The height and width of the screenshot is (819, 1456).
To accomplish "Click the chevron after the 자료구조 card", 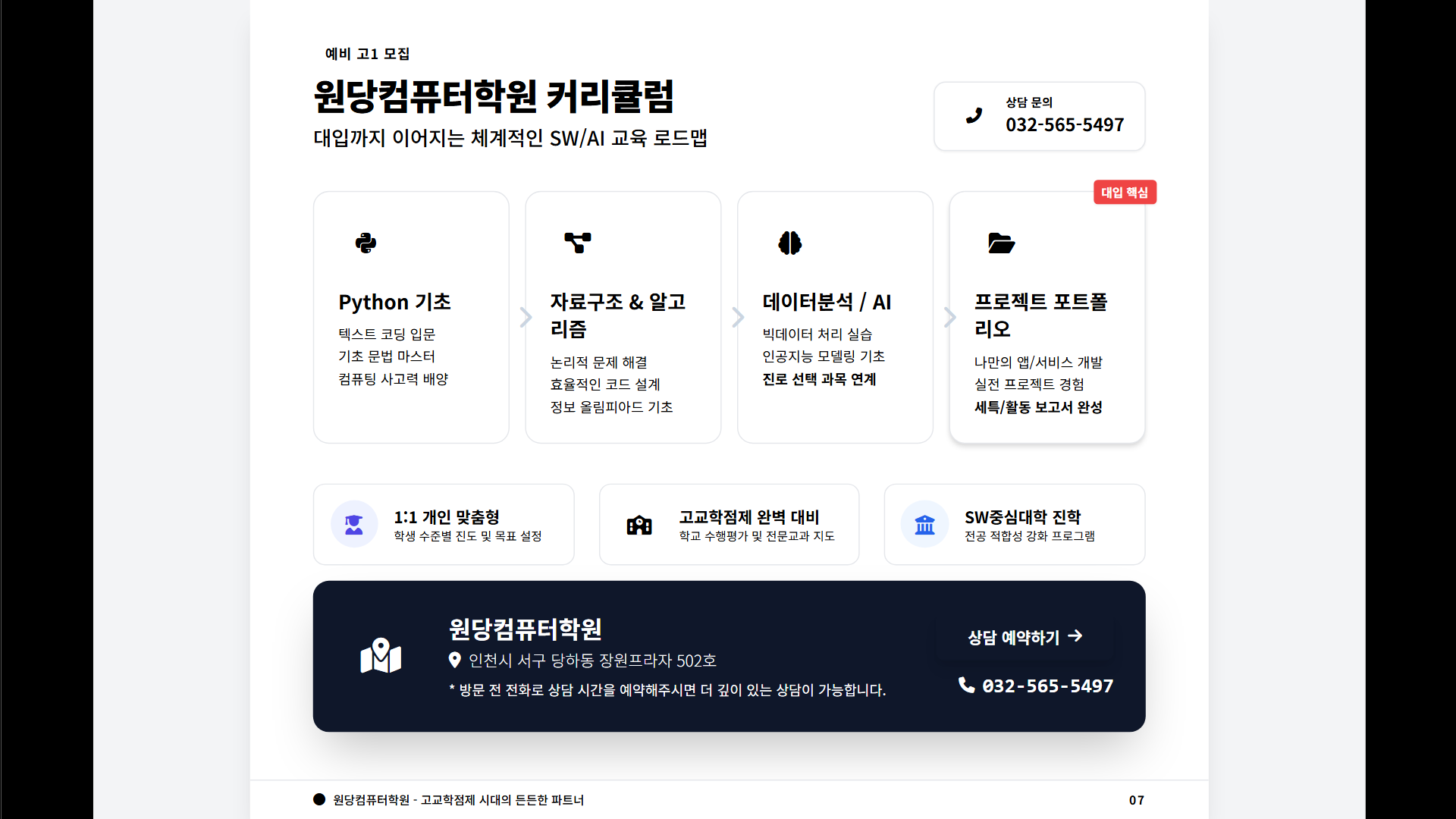I will coord(737,317).
